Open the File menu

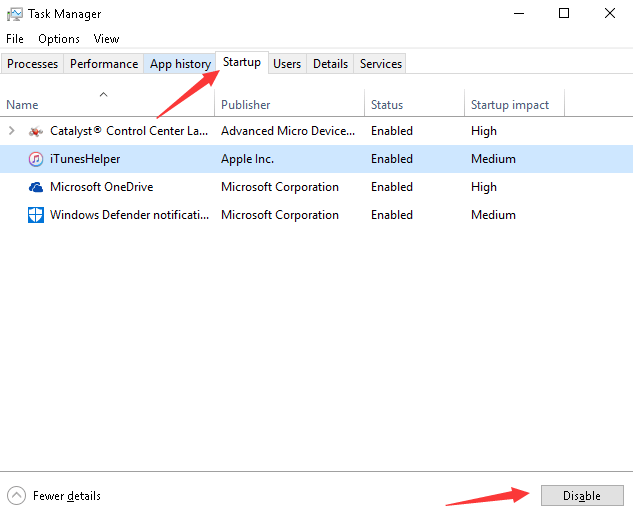[x=15, y=39]
